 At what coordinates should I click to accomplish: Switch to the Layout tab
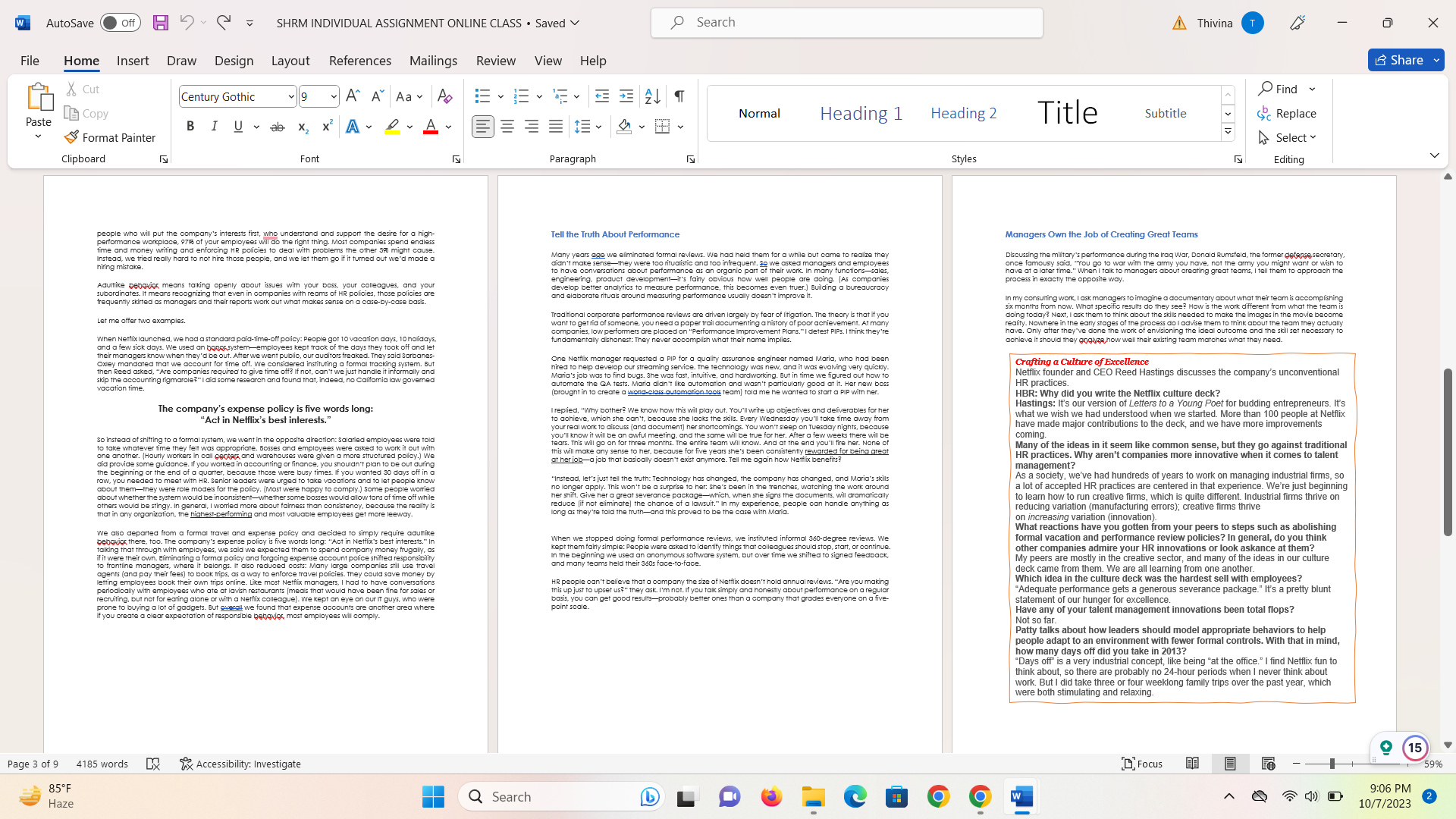[x=290, y=61]
